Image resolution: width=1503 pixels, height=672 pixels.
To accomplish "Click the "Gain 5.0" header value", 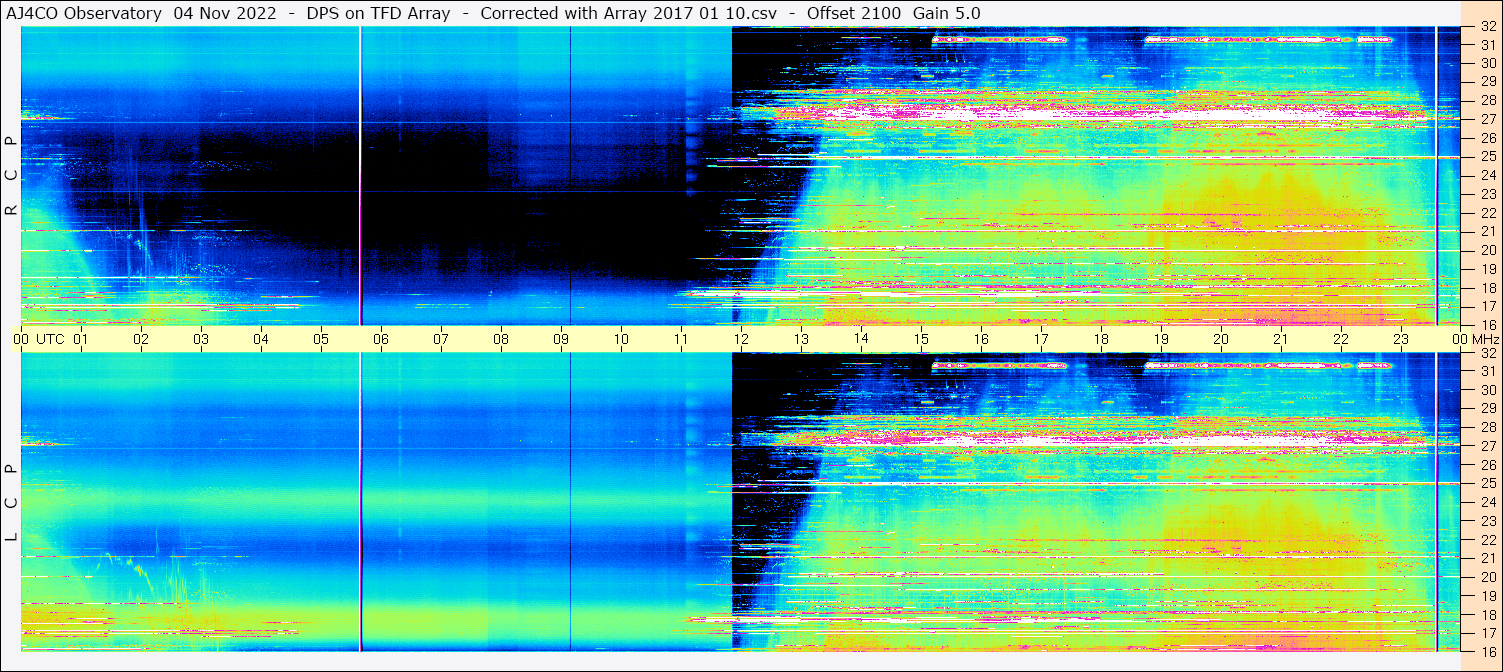I will click(947, 13).
